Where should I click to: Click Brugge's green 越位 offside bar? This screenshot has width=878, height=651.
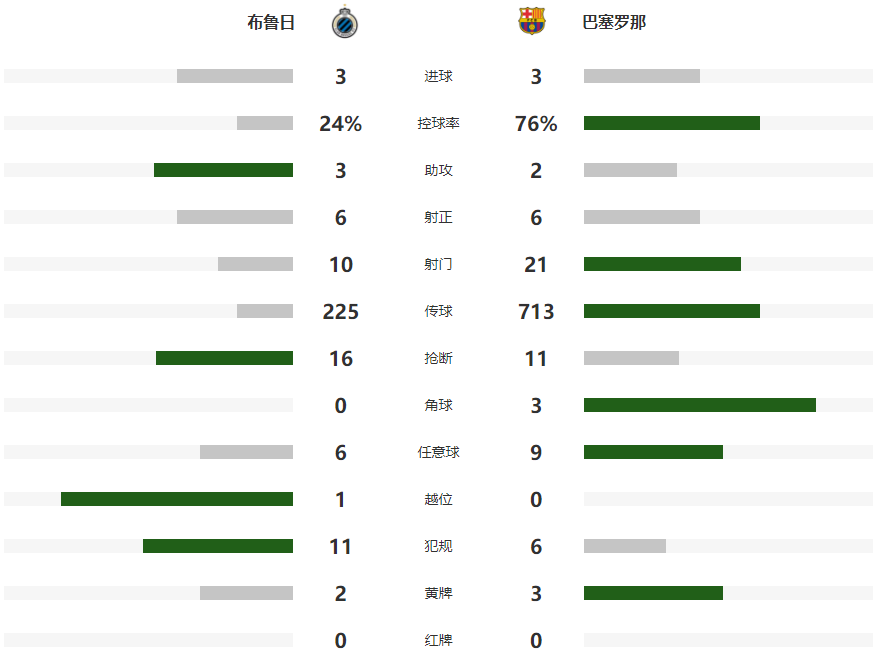coord(177,499)
